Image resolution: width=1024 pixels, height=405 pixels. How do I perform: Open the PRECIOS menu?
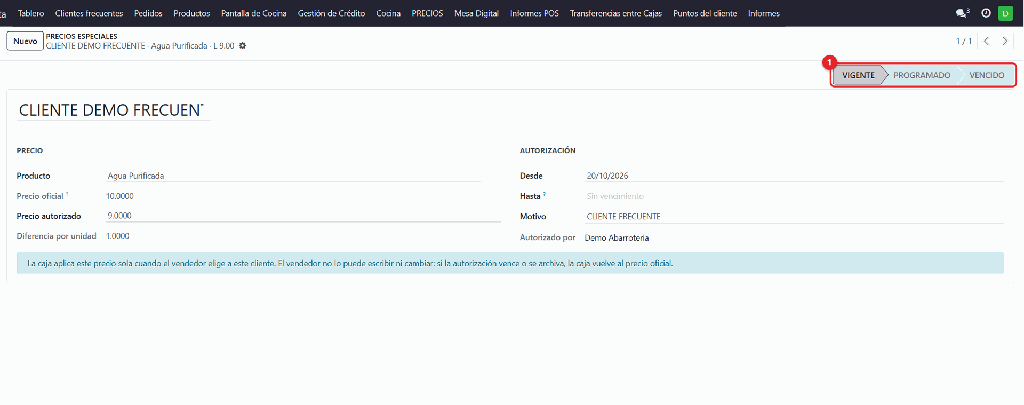coord(427,13)
